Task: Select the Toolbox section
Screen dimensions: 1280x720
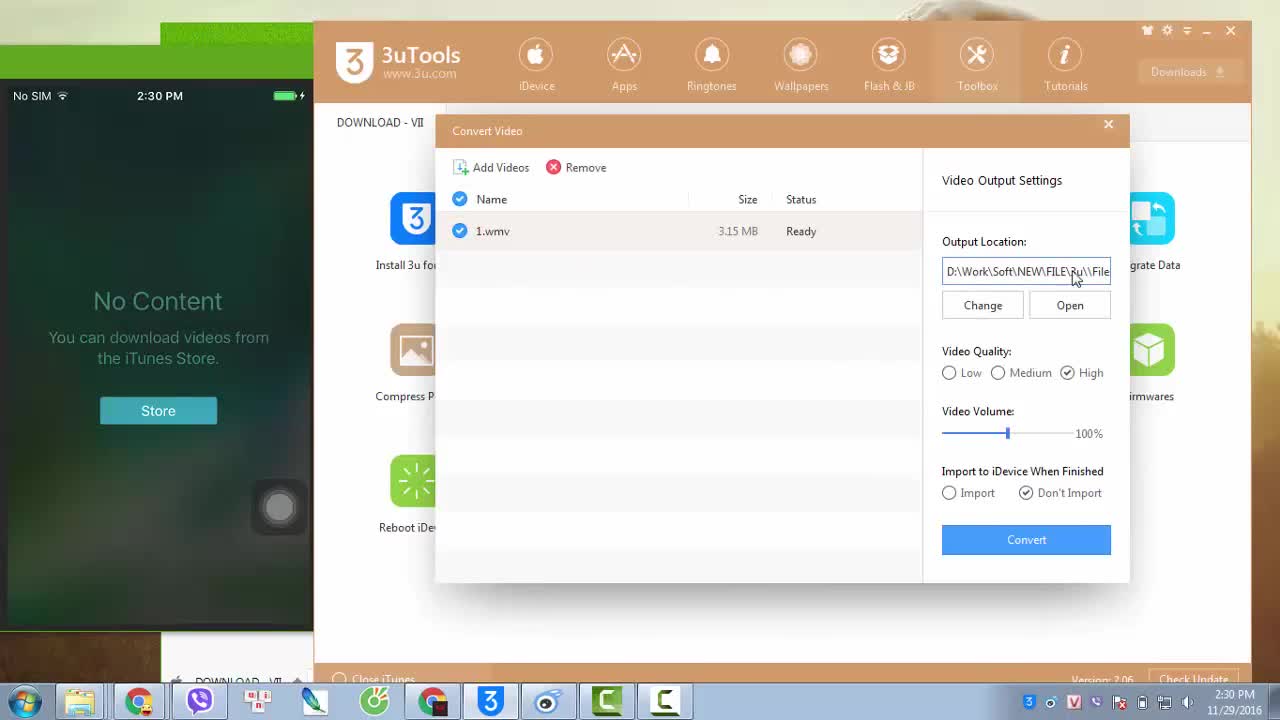Action: 977,66
